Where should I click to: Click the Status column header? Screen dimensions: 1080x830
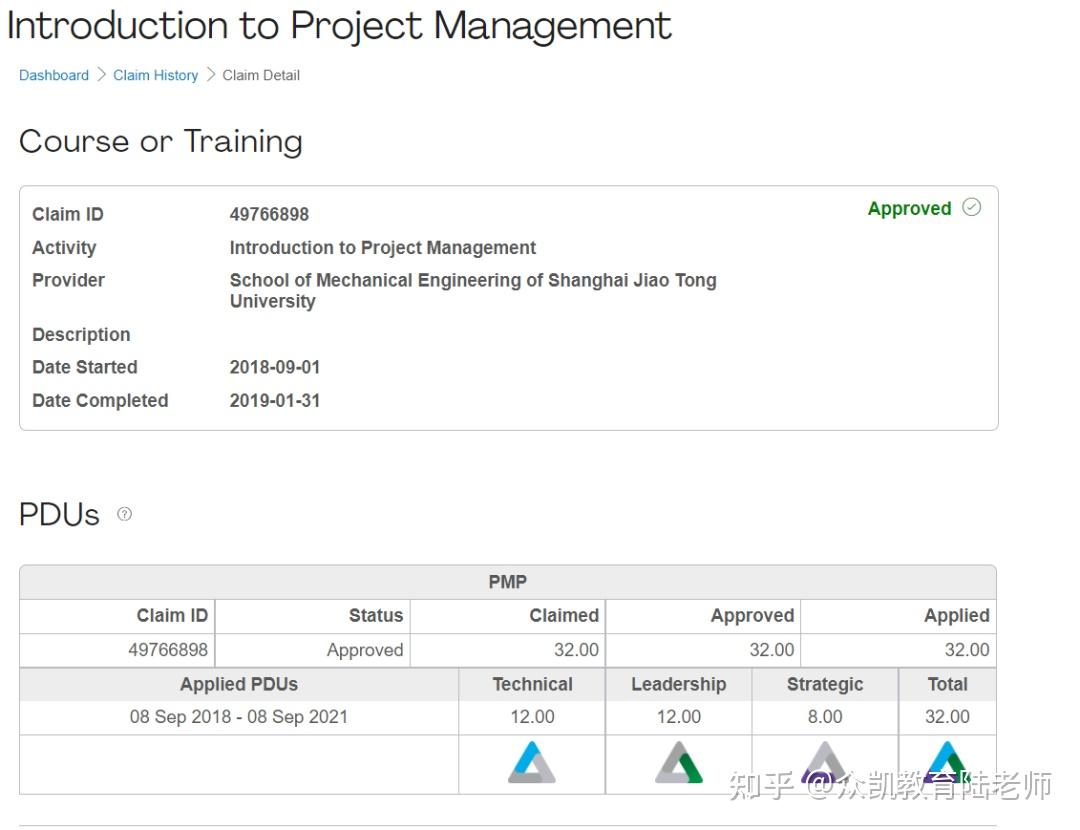pyautogui.click(x=375, y=616)
